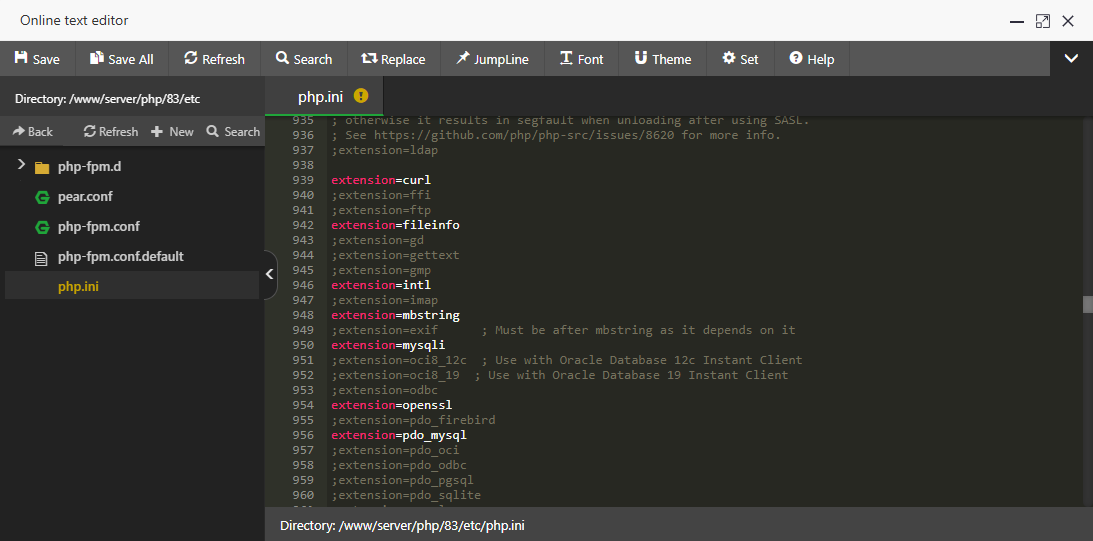Open the Search tool in toolbar

click(x=304, y=59)
